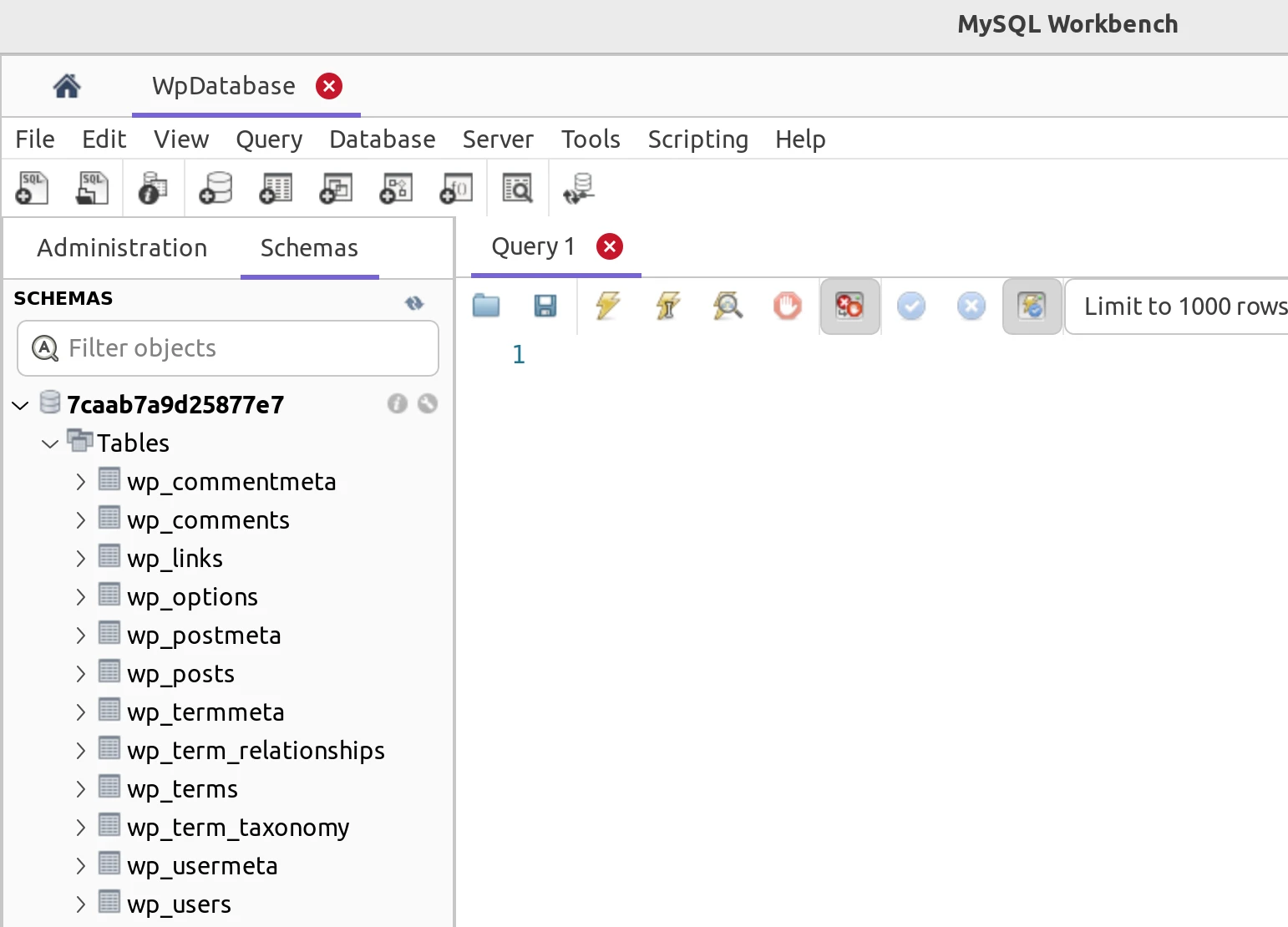
Task: Refresh the schemas list
Action: (414, 302)
